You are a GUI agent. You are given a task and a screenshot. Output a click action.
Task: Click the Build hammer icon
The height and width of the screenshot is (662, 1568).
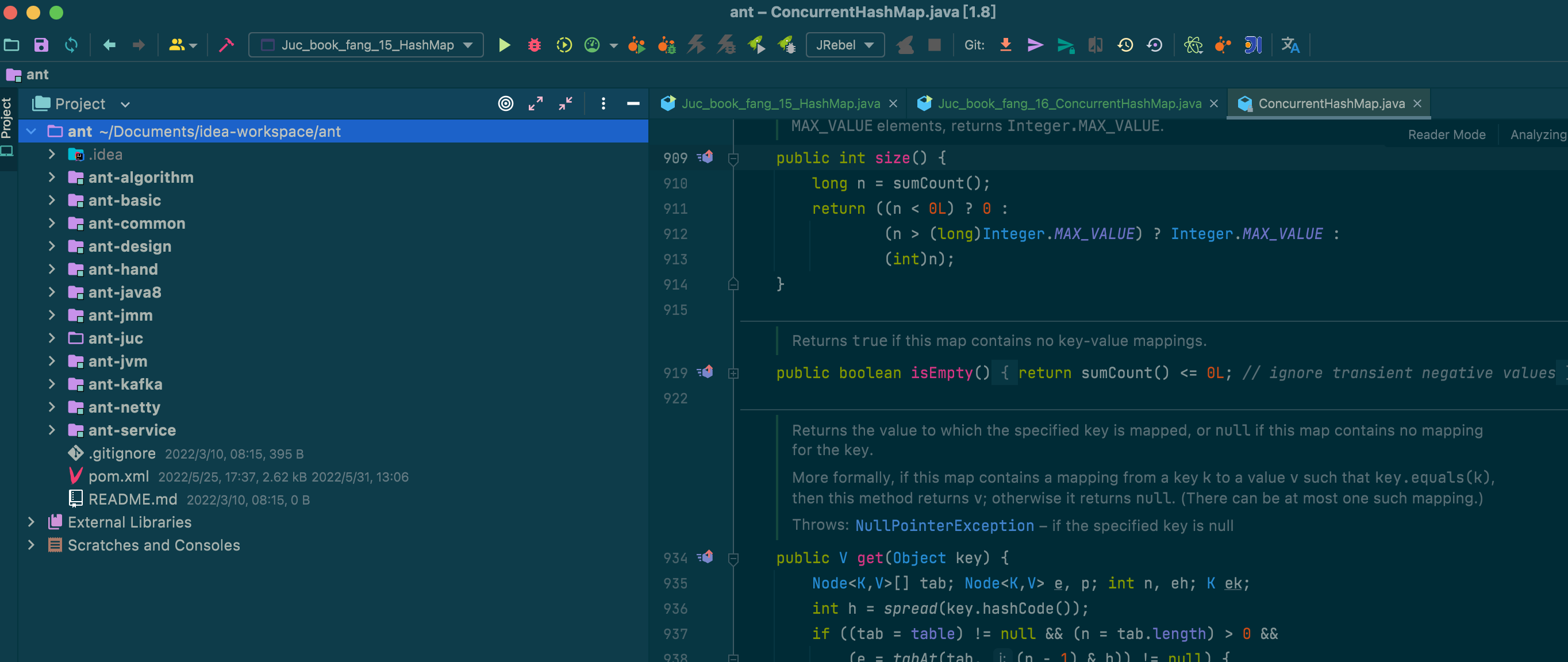[226, 45]
